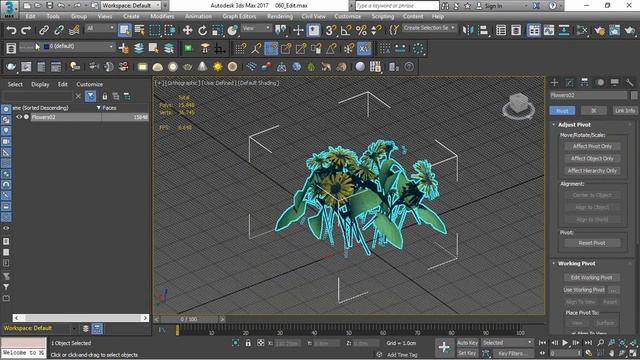Choose the Select and Move tool
The height and width of the screenshot is (360, 640).
pyautogui.click(x=187, y=30)
